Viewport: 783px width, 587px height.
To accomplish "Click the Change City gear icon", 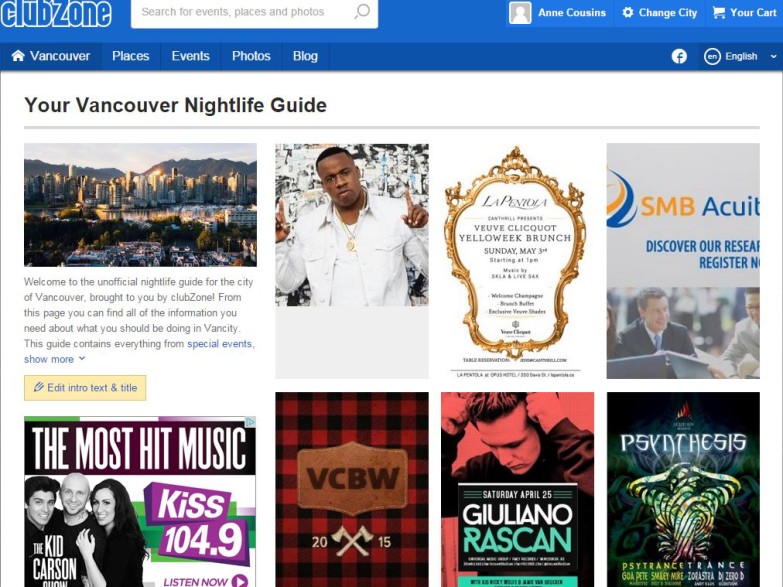I will pos(628,12).
